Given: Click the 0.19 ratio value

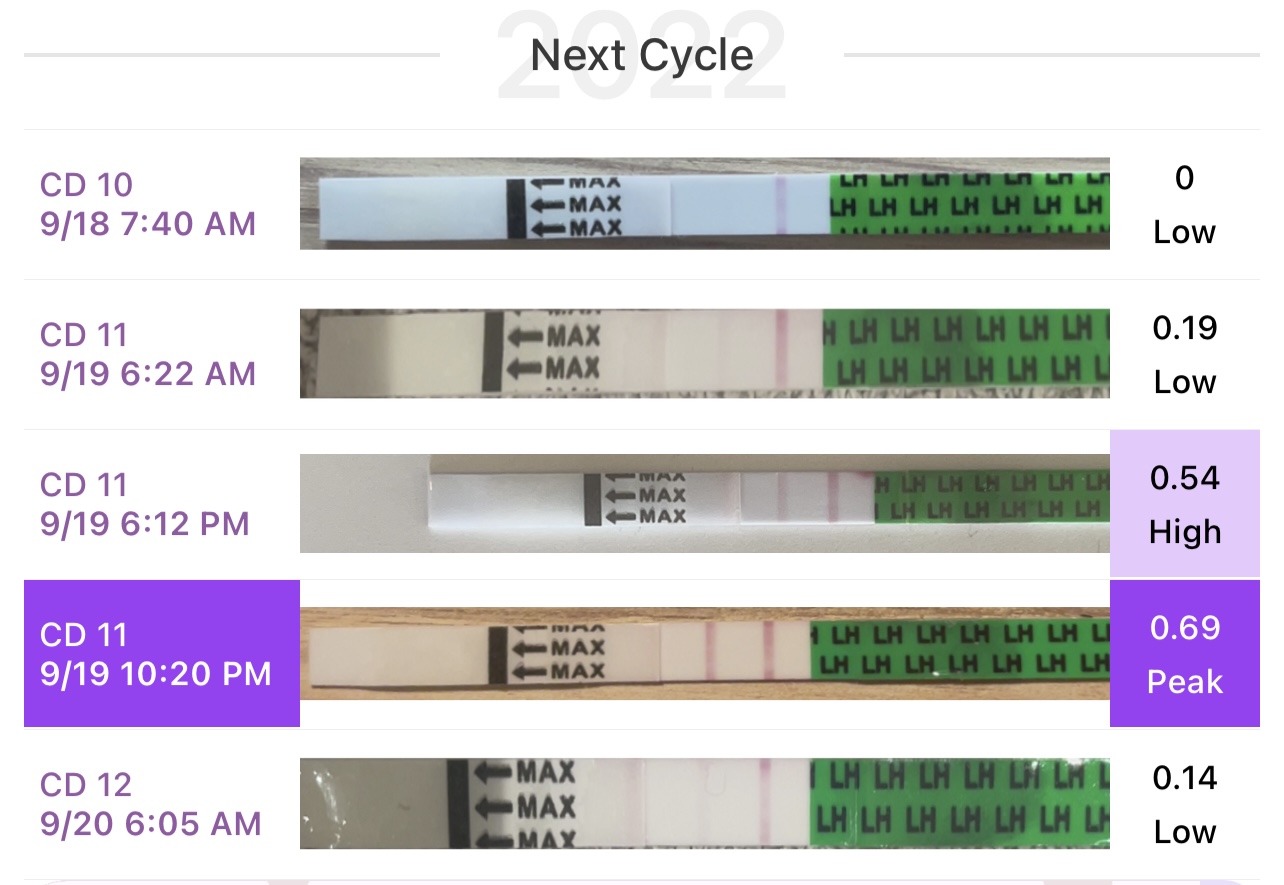Looking at the screenshot, I should click(x=1185, y=328).
